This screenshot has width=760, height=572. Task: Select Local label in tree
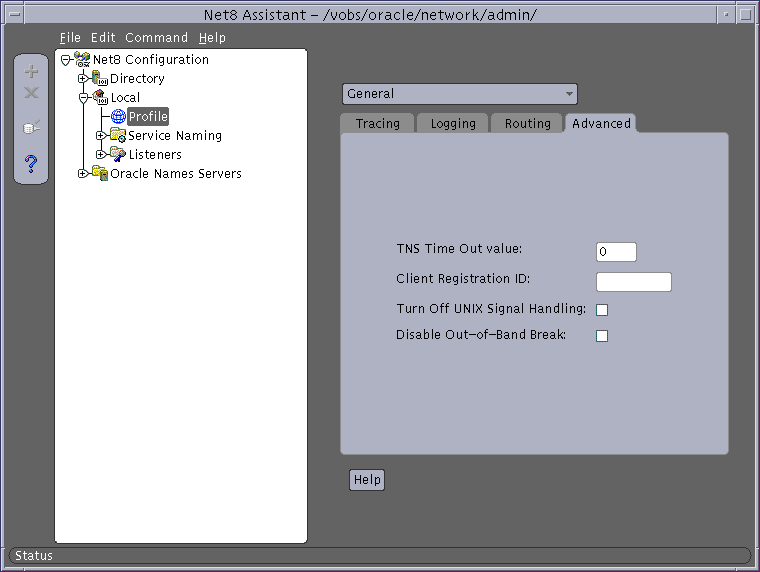125,97
